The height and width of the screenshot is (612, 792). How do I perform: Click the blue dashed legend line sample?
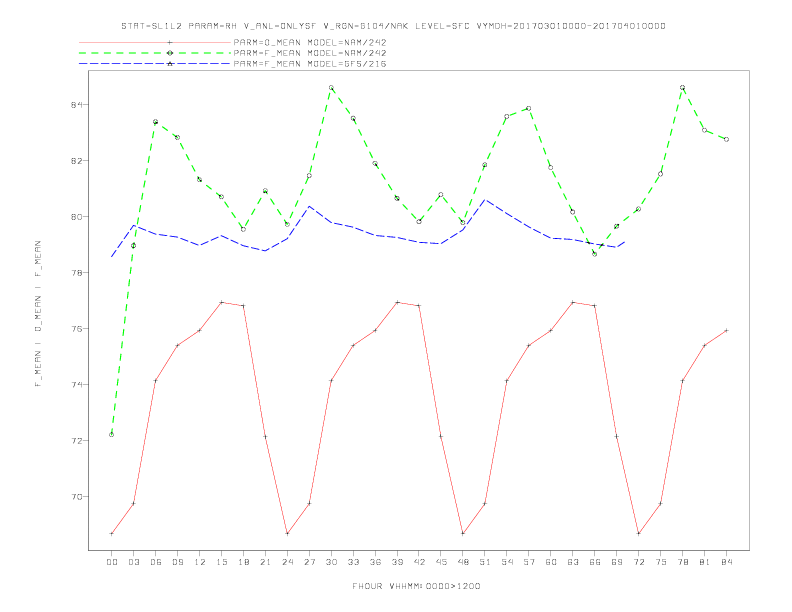coord(155,64)
